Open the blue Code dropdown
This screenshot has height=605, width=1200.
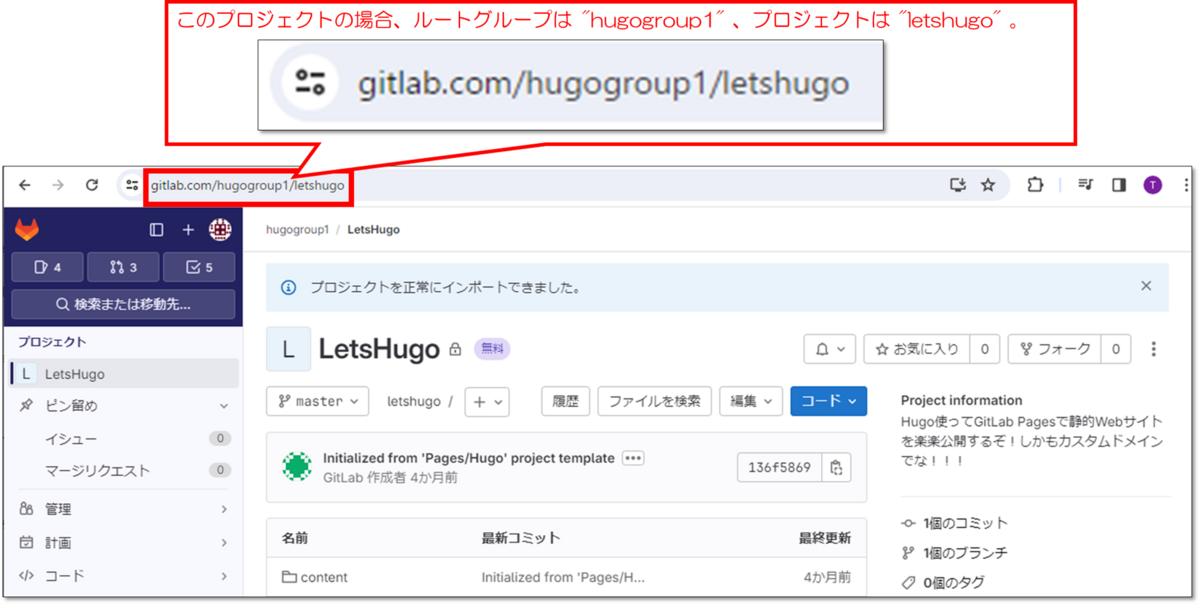pos(828,401)
